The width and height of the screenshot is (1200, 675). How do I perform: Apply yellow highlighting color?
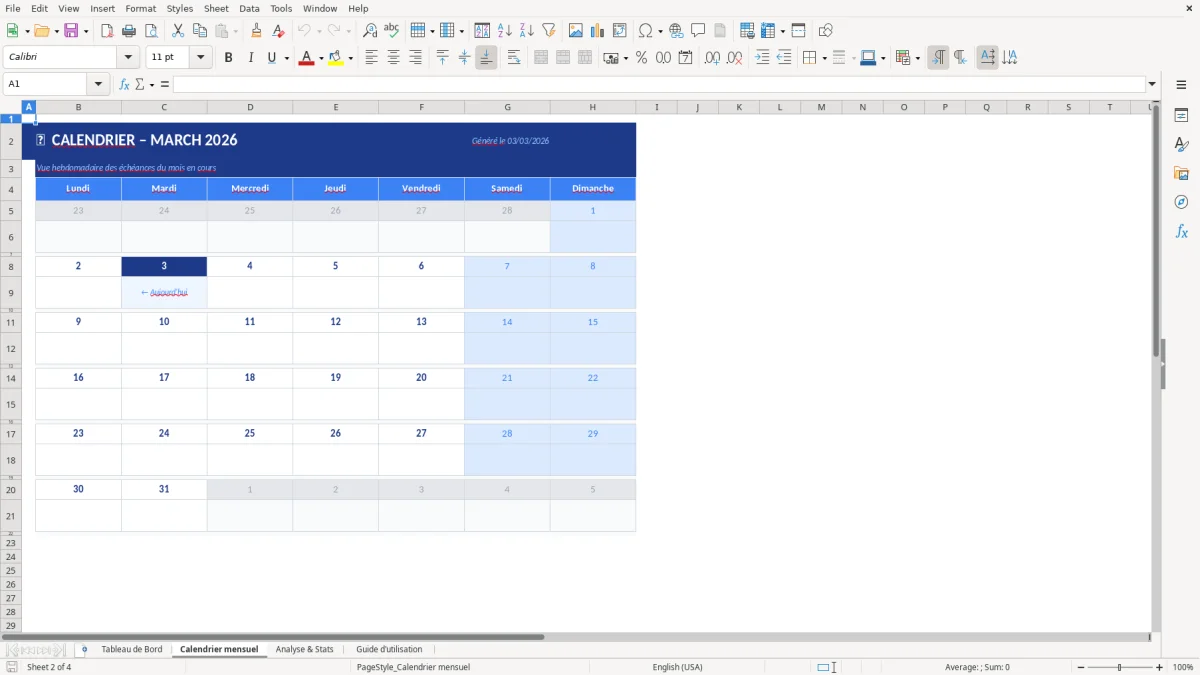tap(337, 58)
